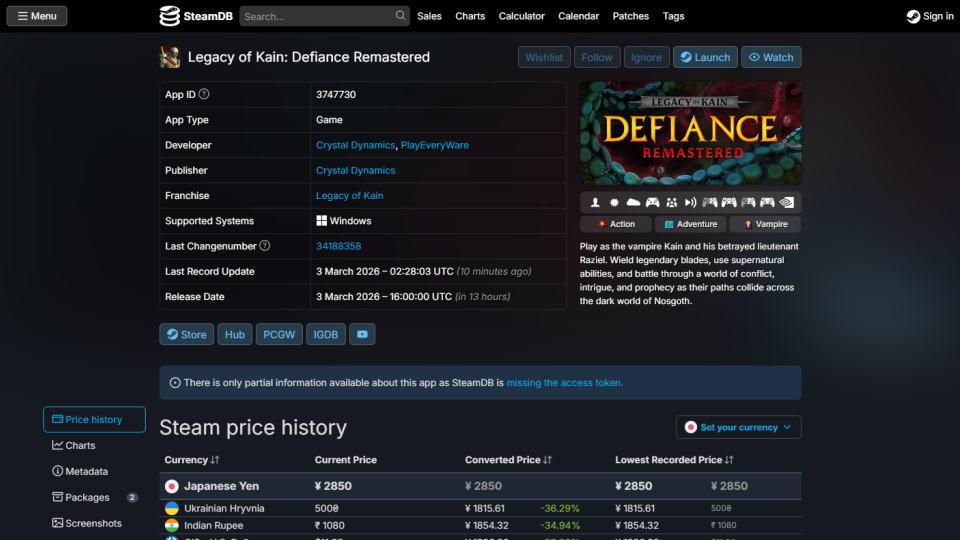Open the hamburger Menu button
Viewport: 960px width, 540px height.
36,16
